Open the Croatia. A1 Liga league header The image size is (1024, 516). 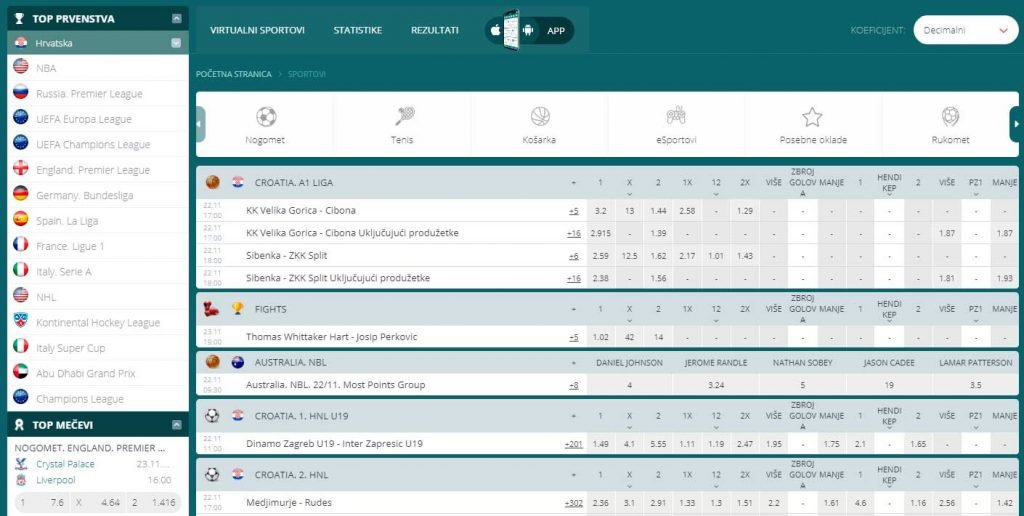(x=294, y=182)
